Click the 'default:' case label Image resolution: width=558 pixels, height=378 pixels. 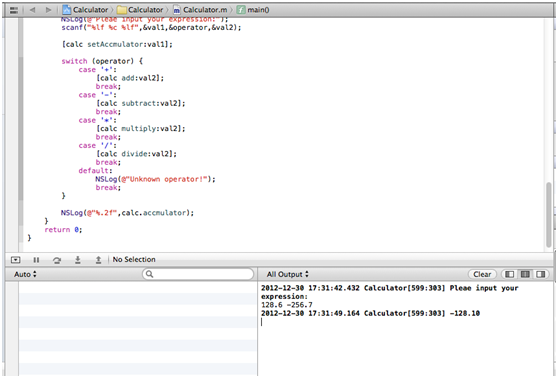tap(95, 171)
